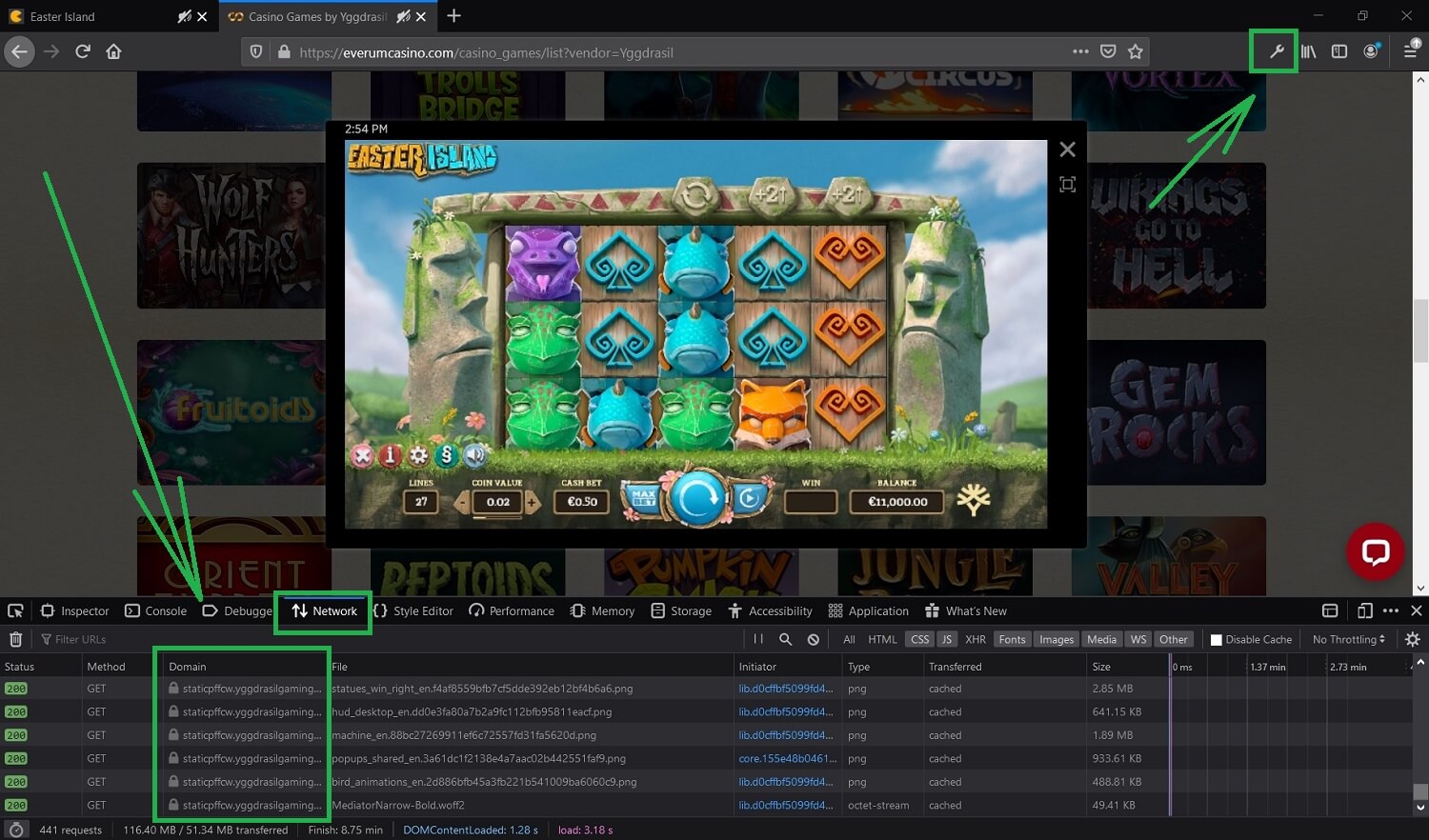This screenshot has width=1429, height=840.
Task: Open the Storage tab
Action: (x=681, y=610)
